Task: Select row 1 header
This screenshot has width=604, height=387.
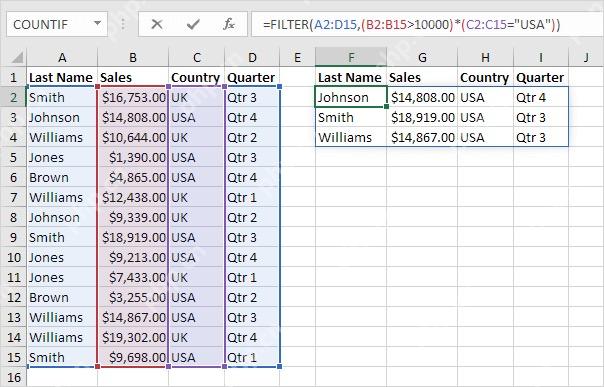Action: click(x=13, y=77)
